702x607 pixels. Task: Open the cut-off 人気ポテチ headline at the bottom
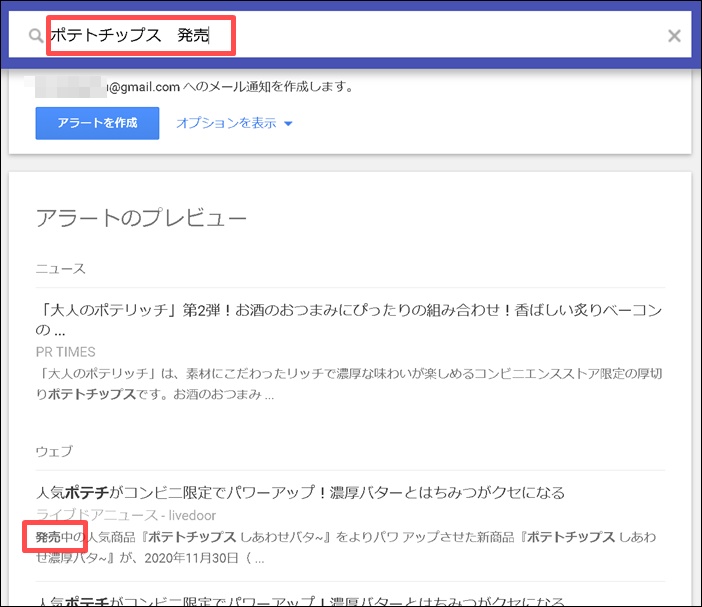(300, 599)
